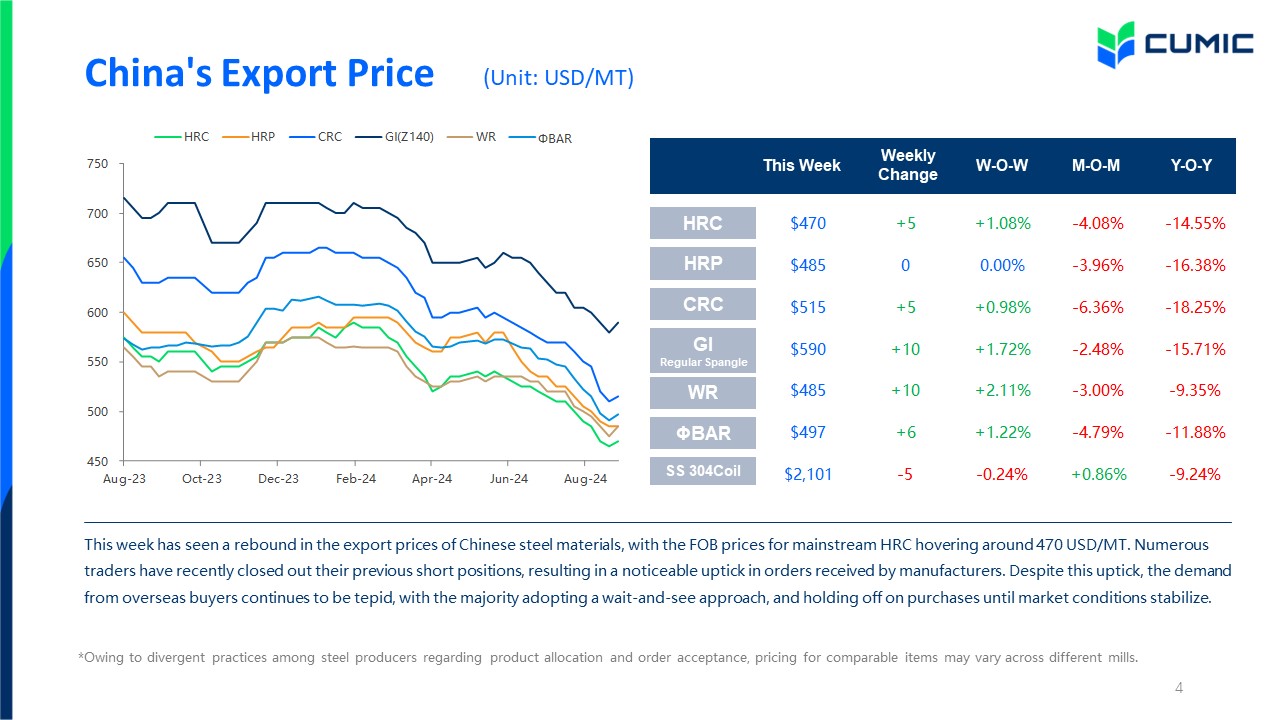1280x720 pixels.
Task: Click page number 4
Action: (1179, 688)
